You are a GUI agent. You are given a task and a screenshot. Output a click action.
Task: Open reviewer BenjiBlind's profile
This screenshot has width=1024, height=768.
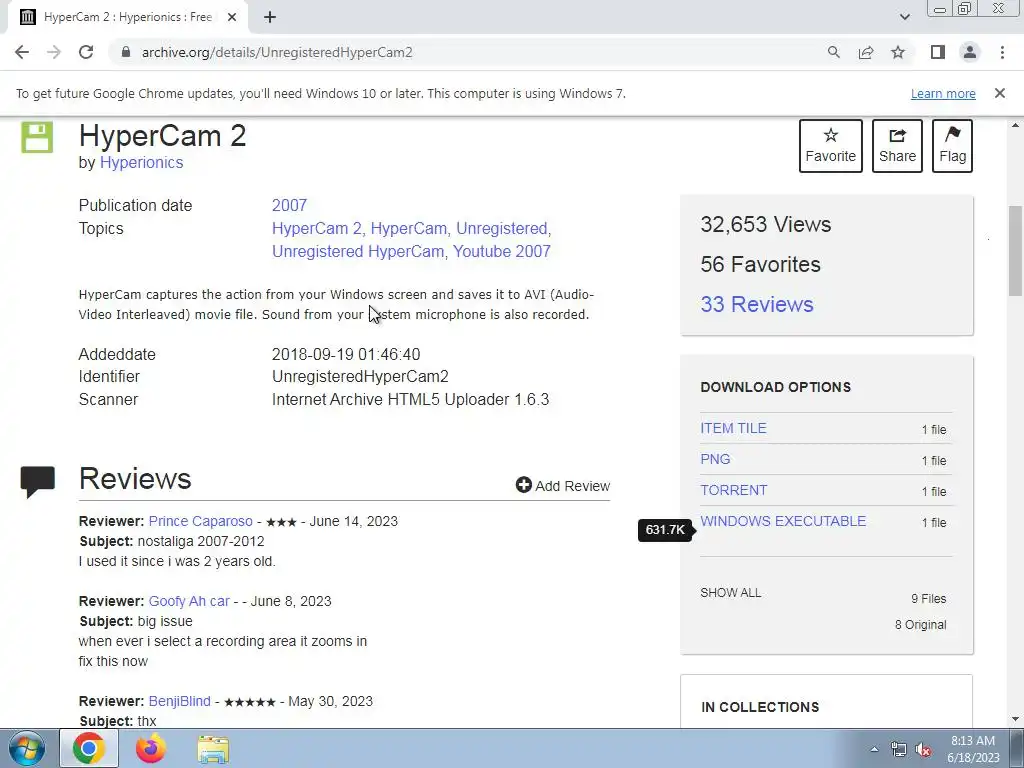coord(180,701)
